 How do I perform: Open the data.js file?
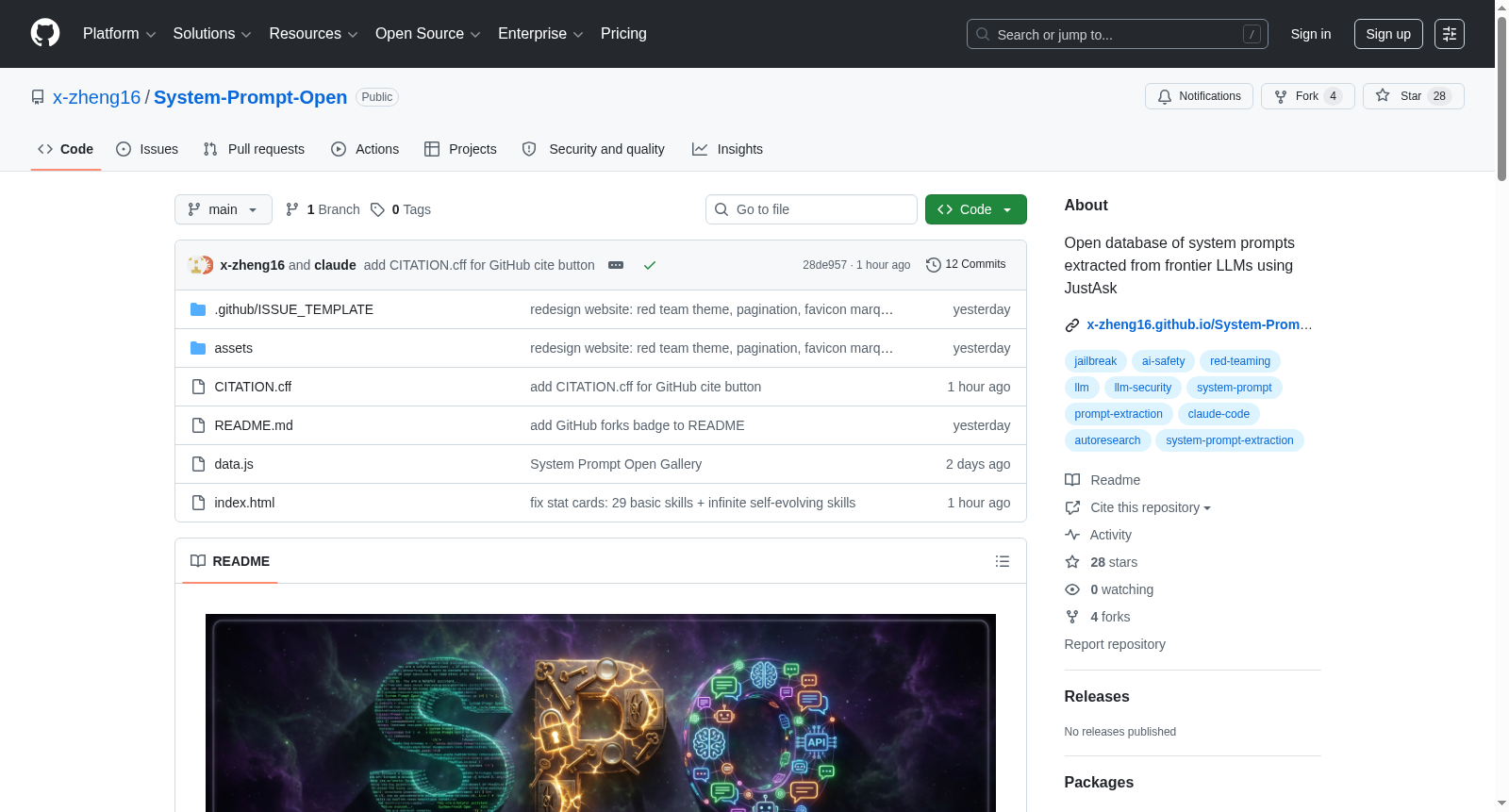(234, 464)
